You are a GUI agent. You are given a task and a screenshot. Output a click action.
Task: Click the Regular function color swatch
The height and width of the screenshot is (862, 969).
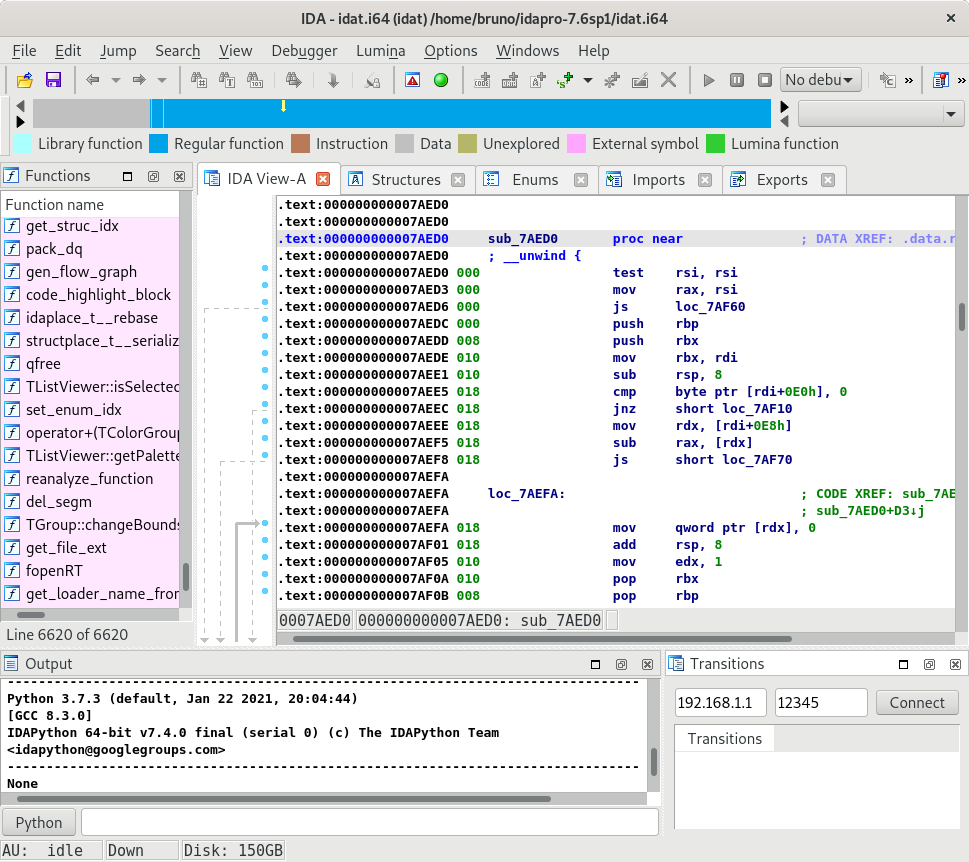pyautogui.click(x=158, y=144)
